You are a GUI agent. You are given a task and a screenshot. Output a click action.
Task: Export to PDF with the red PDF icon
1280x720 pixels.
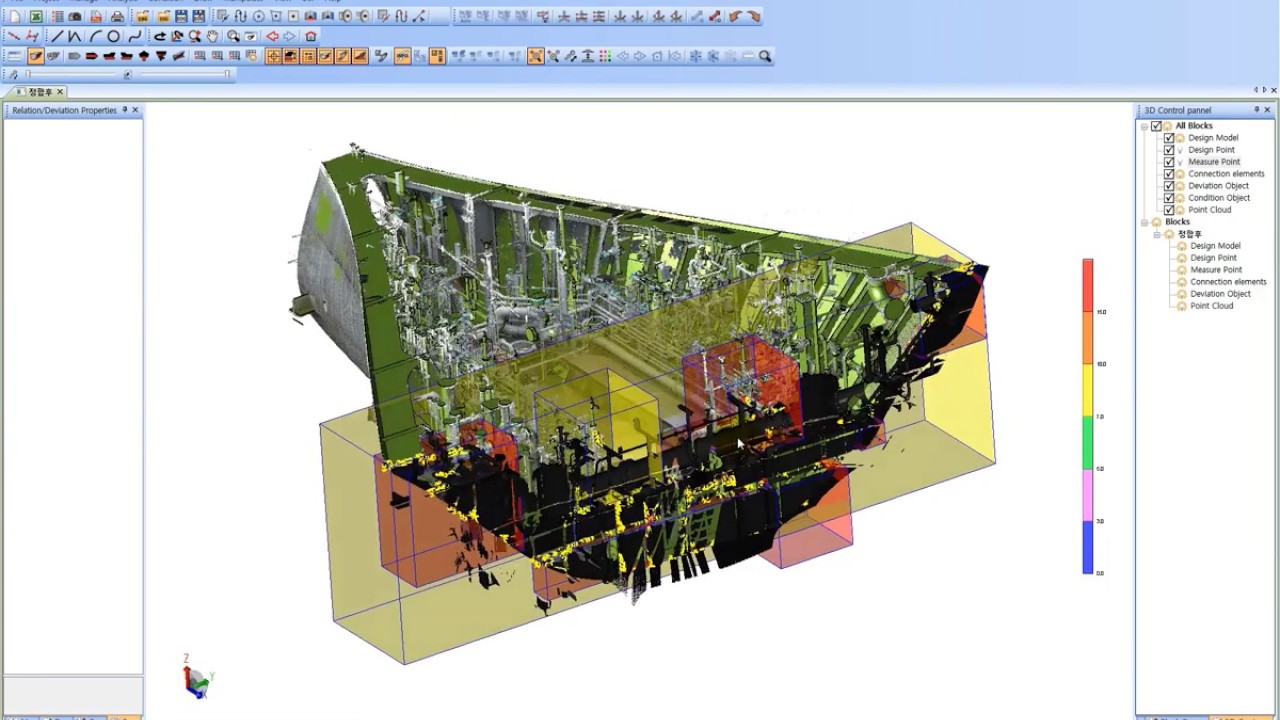click(x=96, y=16)
